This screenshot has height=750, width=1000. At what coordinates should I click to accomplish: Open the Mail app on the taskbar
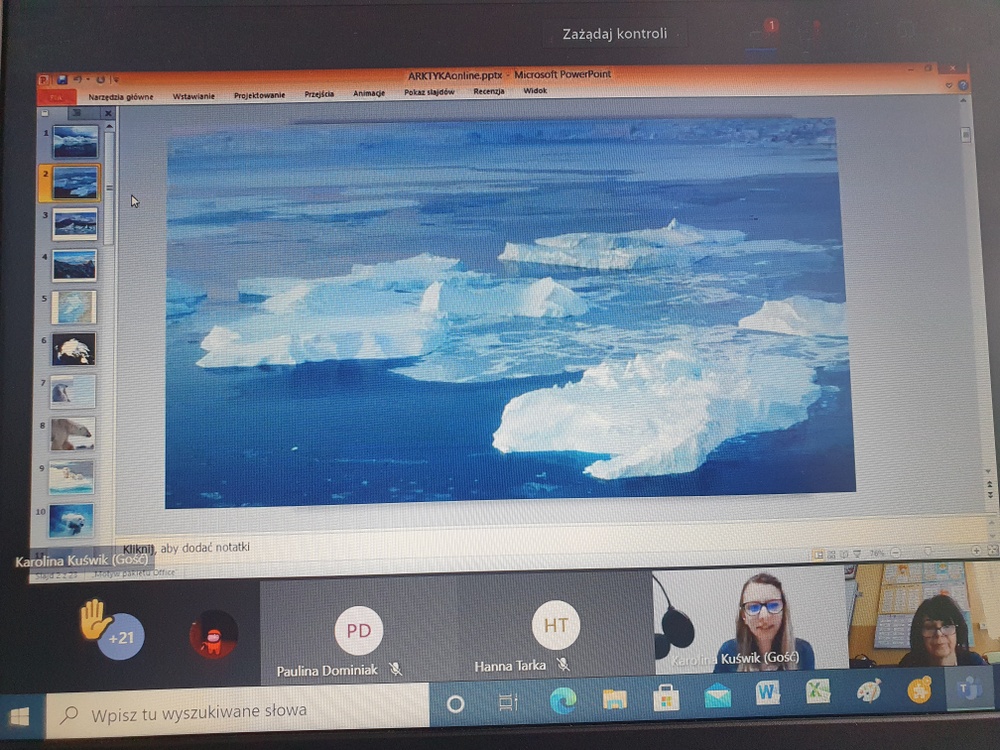click(x=717, y=695)
